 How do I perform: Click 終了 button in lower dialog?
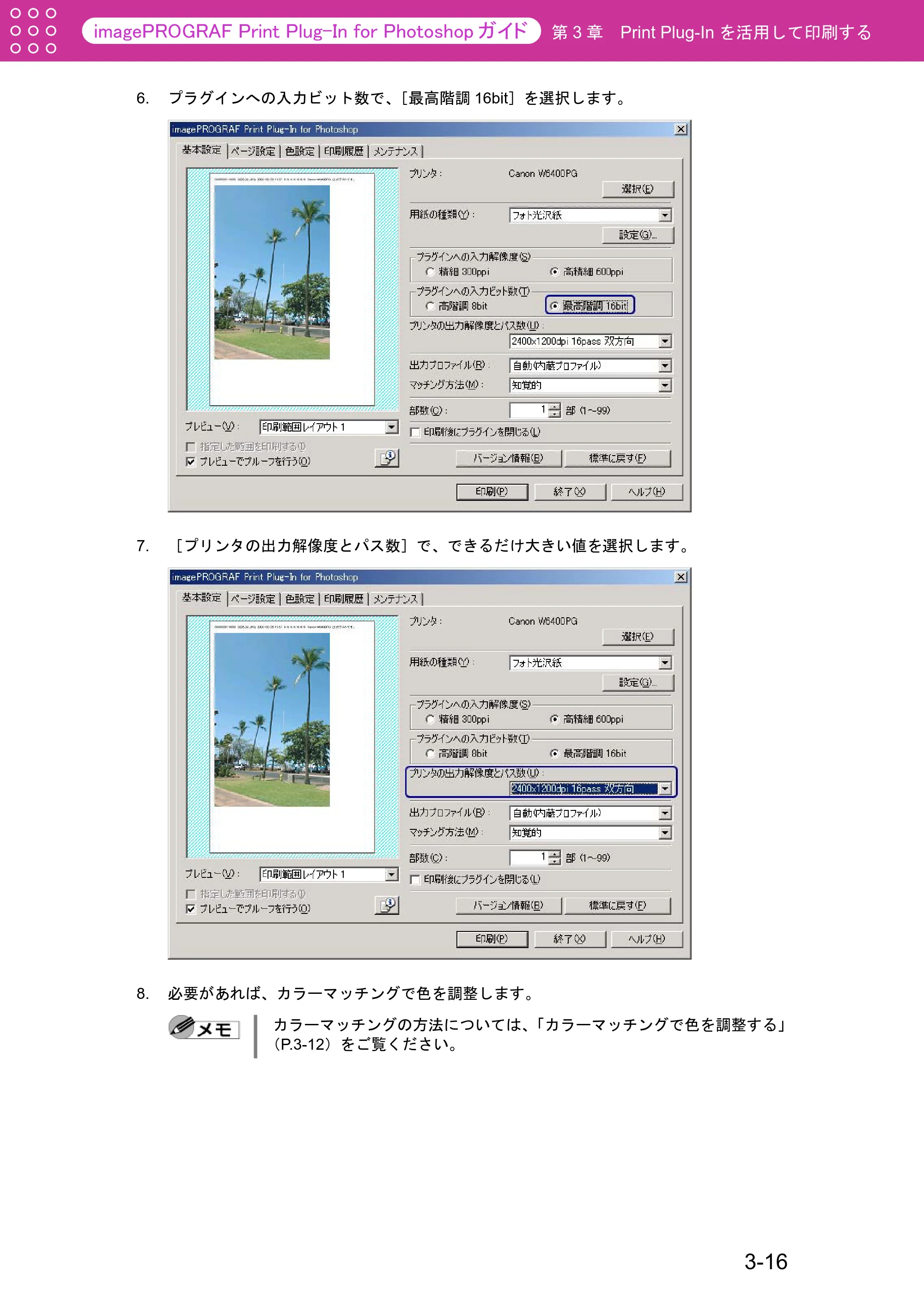point(570,939)
